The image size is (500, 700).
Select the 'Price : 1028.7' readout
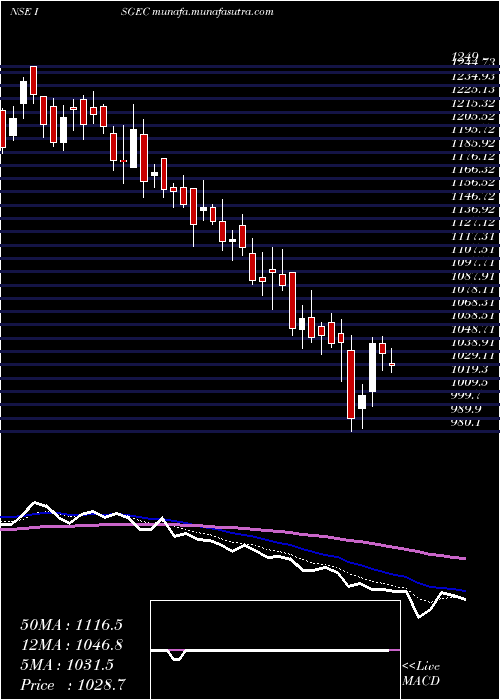pos(74,685)
